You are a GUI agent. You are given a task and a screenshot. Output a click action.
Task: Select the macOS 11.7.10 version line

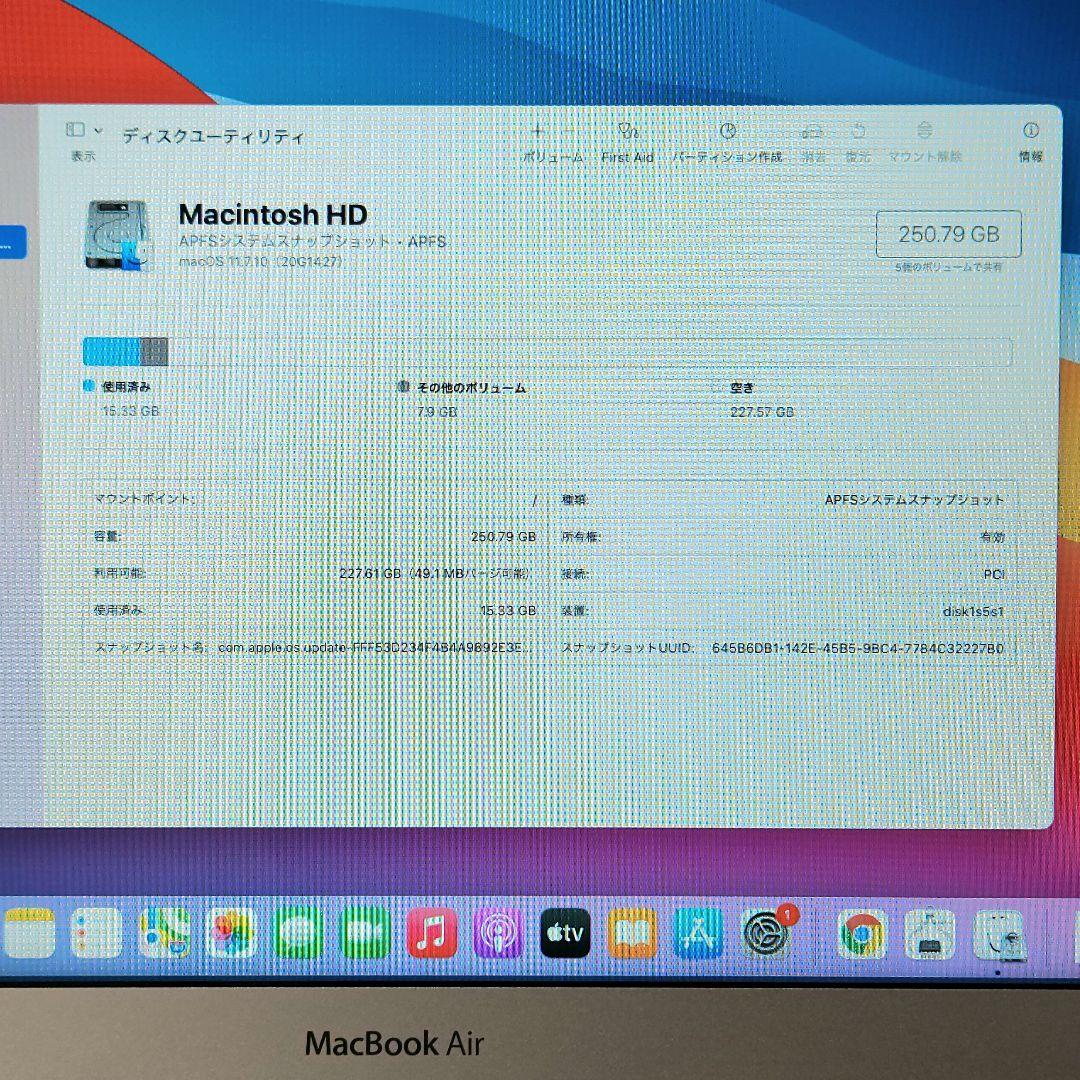260,262
